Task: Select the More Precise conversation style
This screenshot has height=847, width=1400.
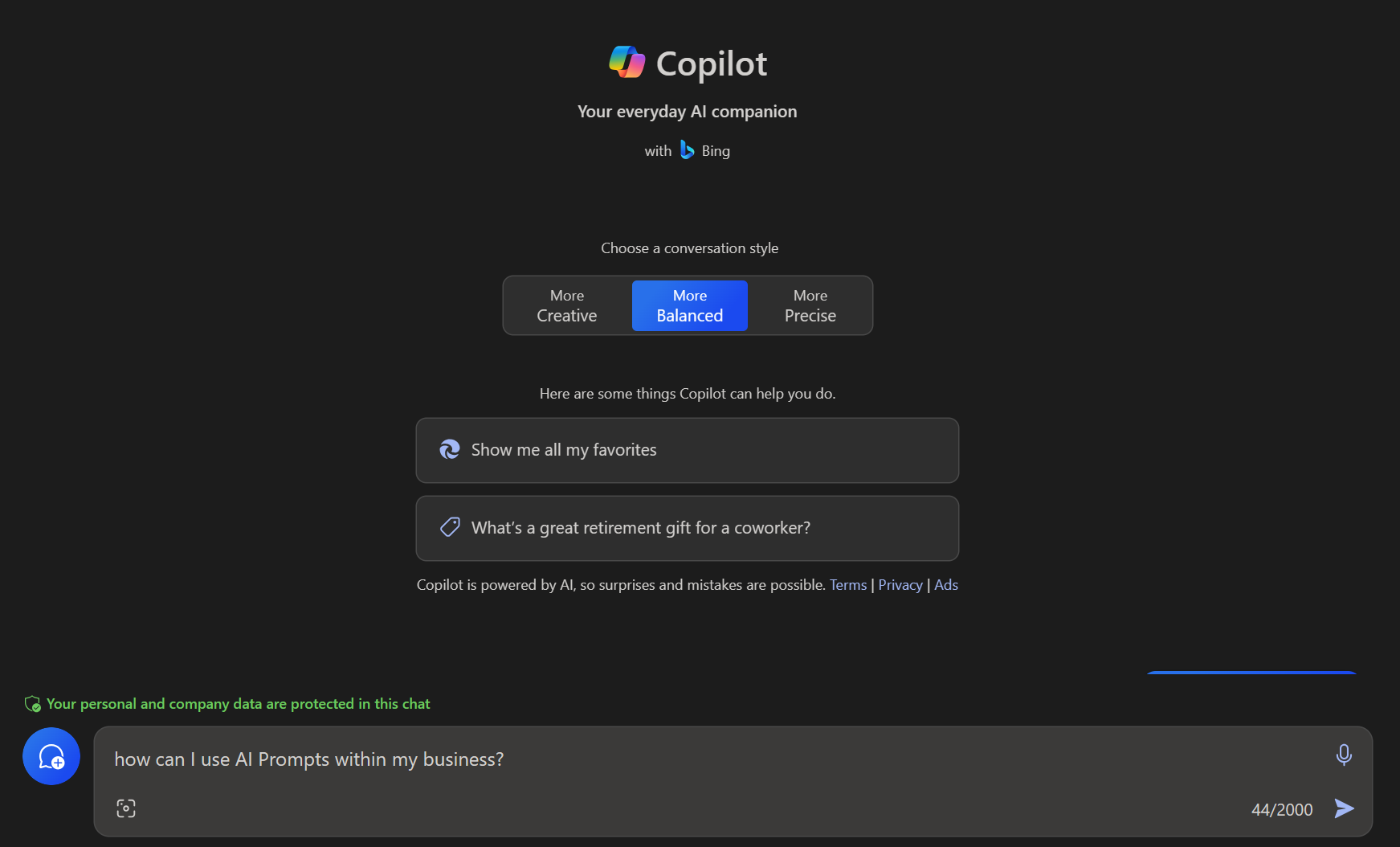Action: click(x=810, y=305)
